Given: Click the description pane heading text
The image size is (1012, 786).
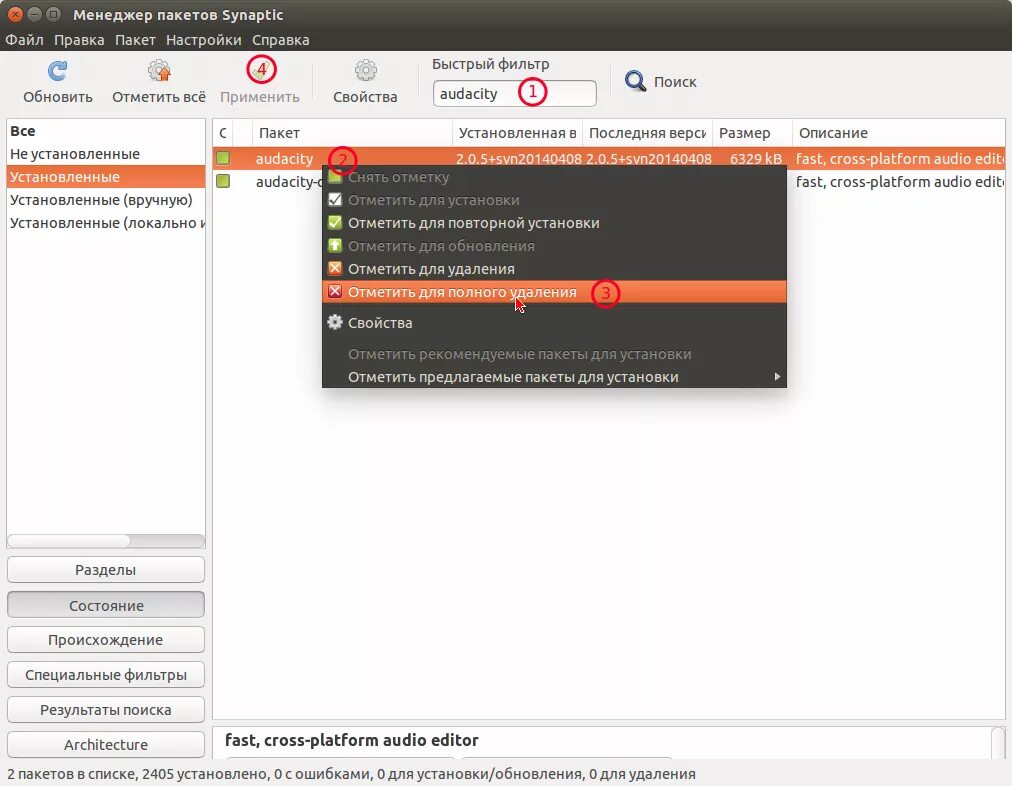Looking at the screenshot, I should (x=352, y=740).
